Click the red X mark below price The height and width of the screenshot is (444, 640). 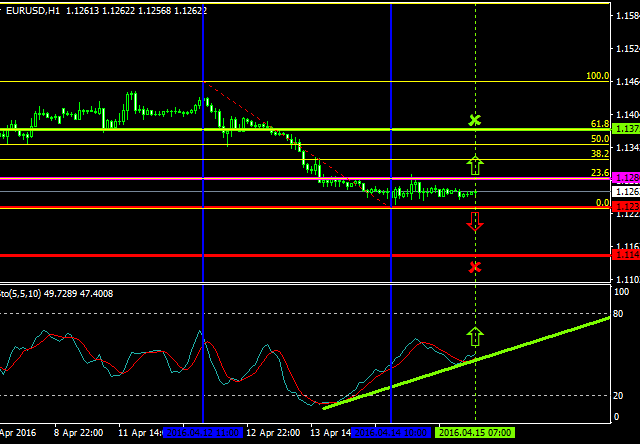tap(475, 267)
